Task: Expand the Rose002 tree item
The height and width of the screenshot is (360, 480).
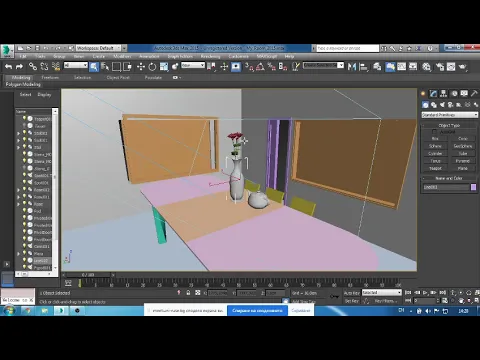Action: pyautogui.click(x=19, y=190)
